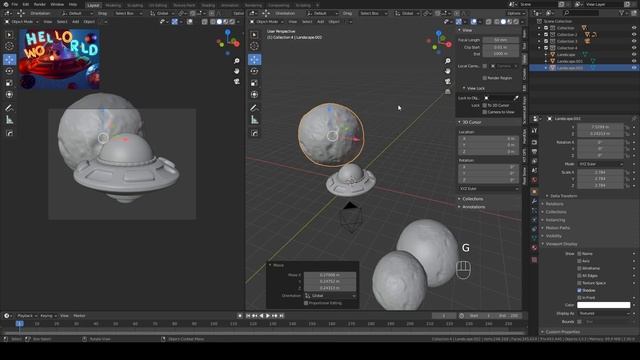The width and height of the screenshot is (640, 360).
Task: Toggle the Axis checkbox in Viewport Display
Action: [579, 261]
